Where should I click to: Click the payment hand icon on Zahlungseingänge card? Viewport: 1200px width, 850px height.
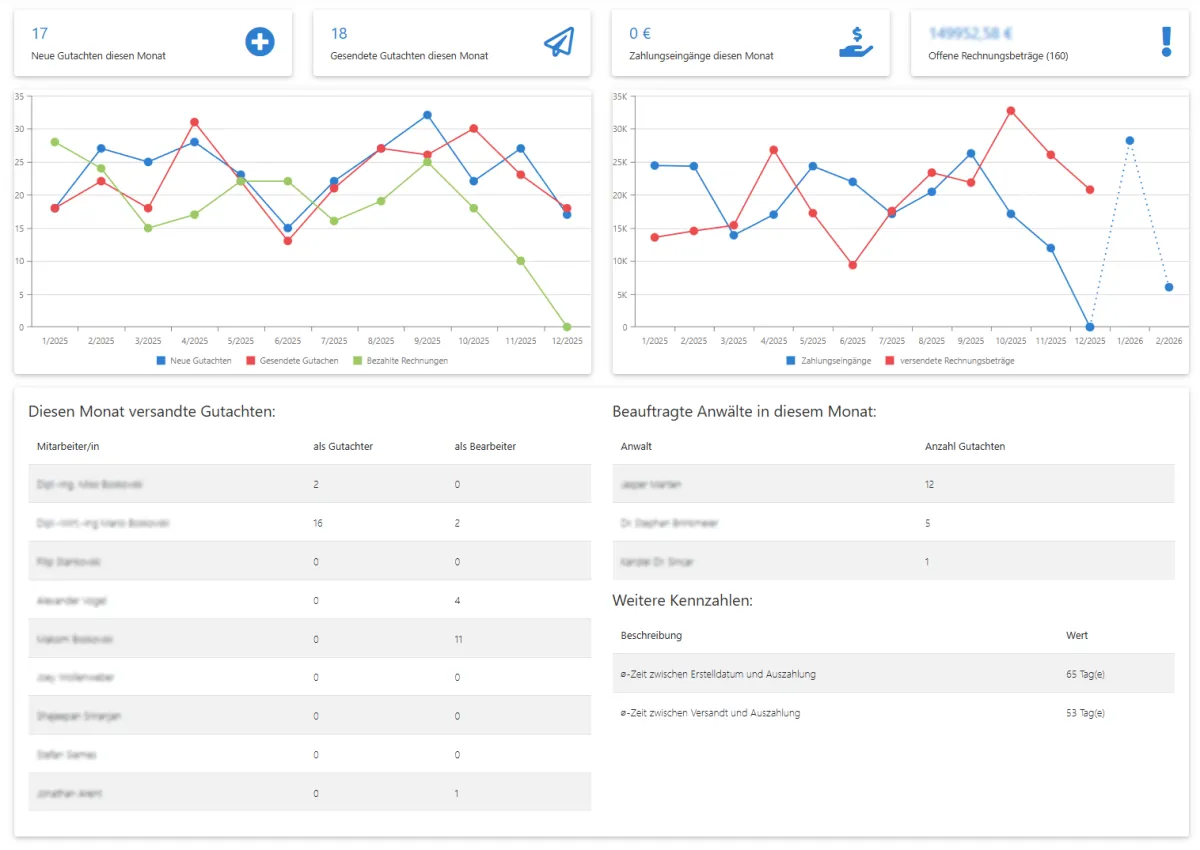857,42
